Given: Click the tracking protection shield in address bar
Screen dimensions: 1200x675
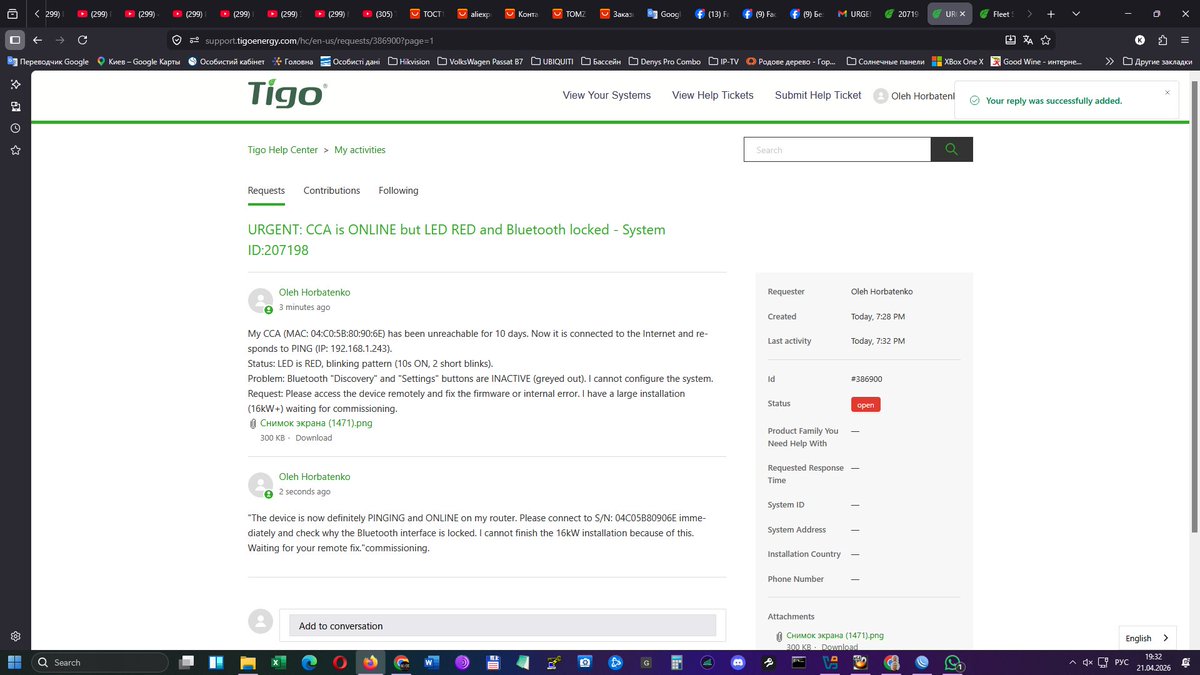Looking at the screenshot, I should pyautogui.click(x=176, y=41).
